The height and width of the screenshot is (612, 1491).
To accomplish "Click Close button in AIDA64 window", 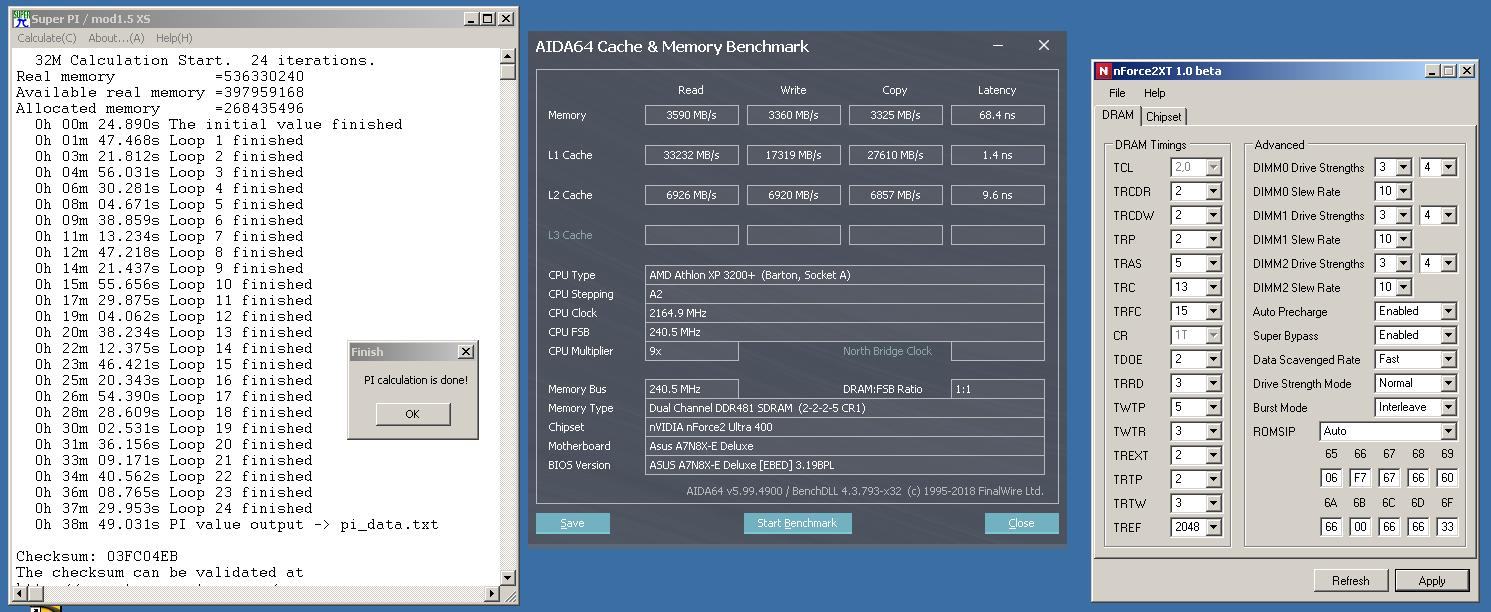I will pos(1021,523).
